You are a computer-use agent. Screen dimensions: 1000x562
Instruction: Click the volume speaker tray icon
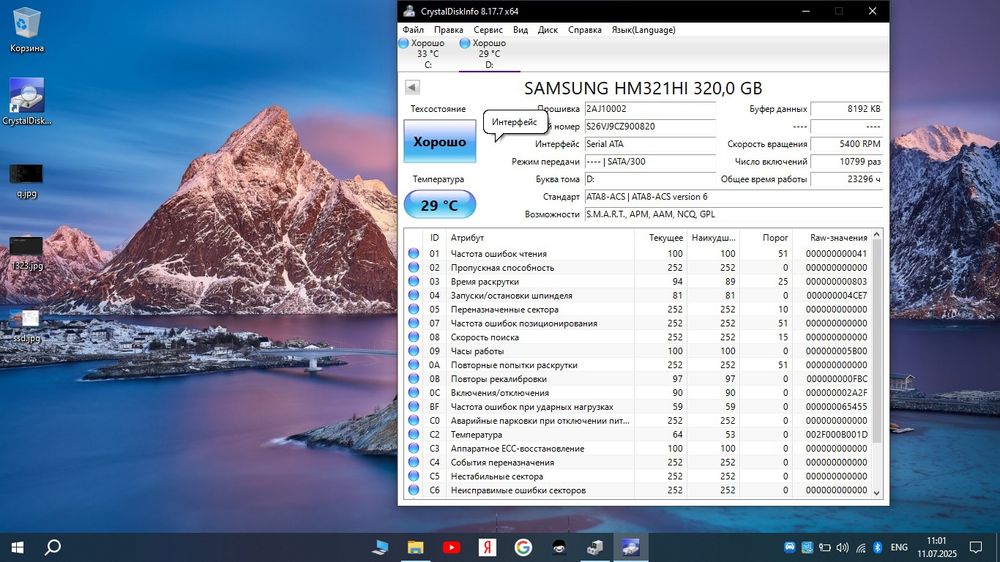pos(842,547)
